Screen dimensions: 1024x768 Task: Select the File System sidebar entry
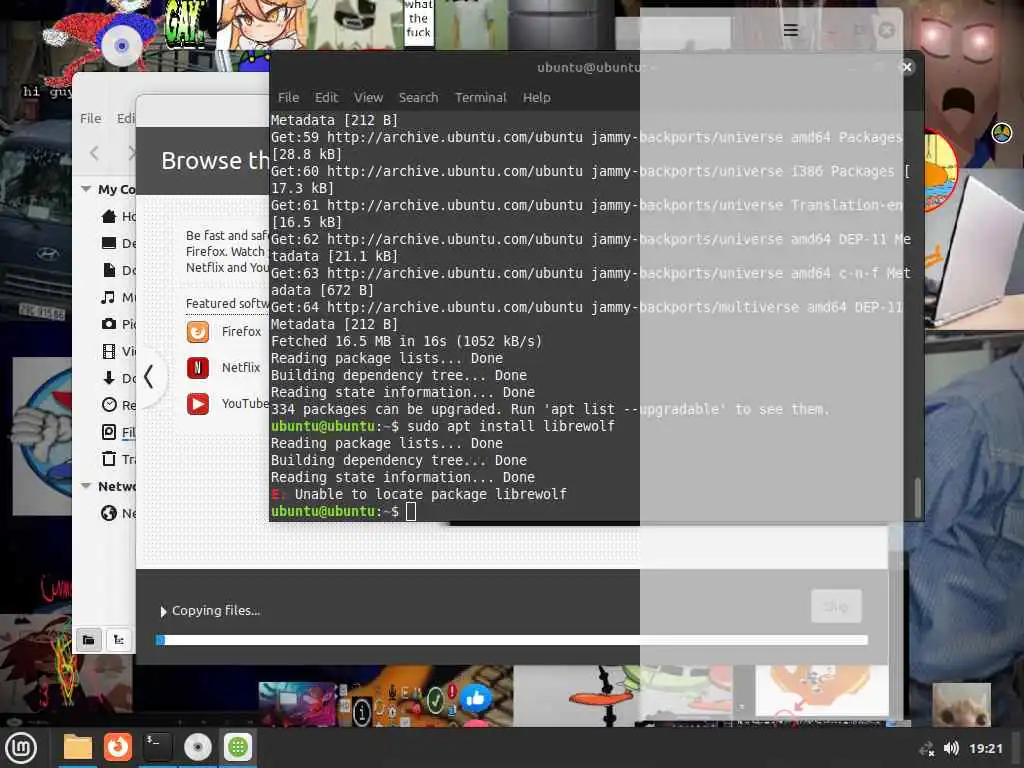click(118, 432)
